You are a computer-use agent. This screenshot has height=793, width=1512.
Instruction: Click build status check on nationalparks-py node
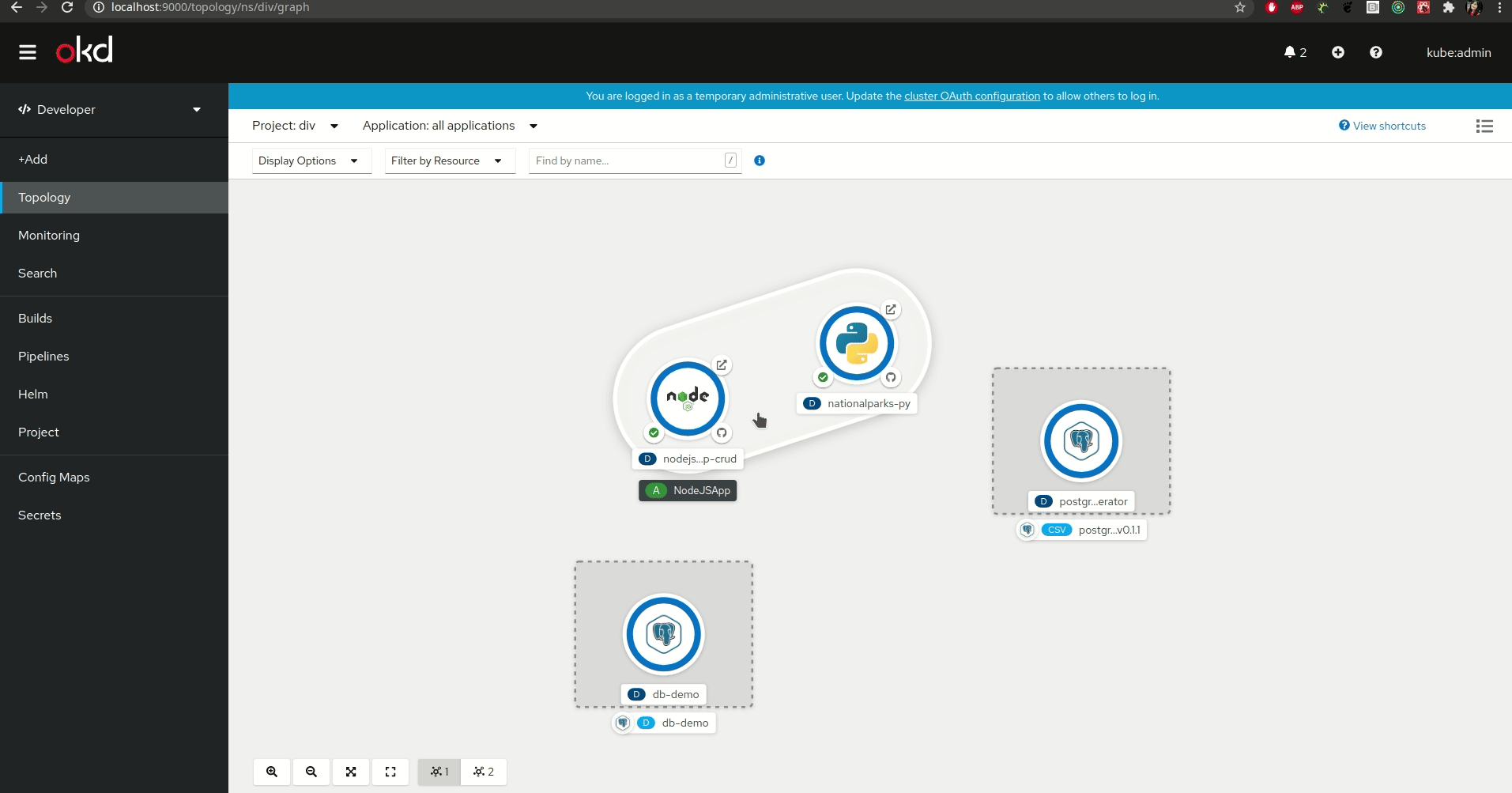click(x=823, y=378)
